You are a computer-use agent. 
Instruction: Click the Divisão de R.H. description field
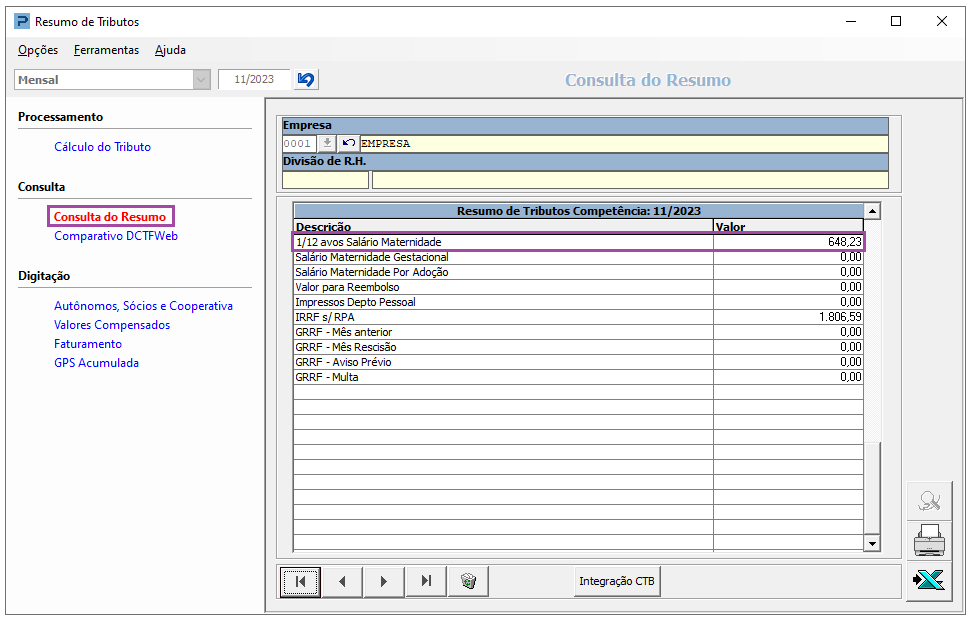pos(630,180)
